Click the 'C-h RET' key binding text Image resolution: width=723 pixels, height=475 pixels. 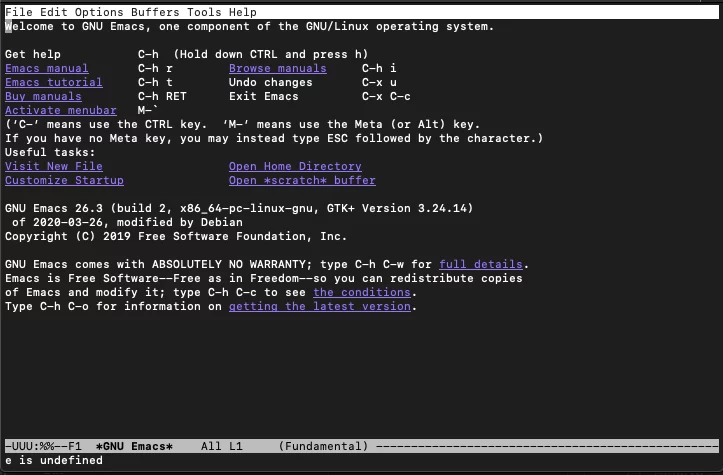[x=162, y=96]
